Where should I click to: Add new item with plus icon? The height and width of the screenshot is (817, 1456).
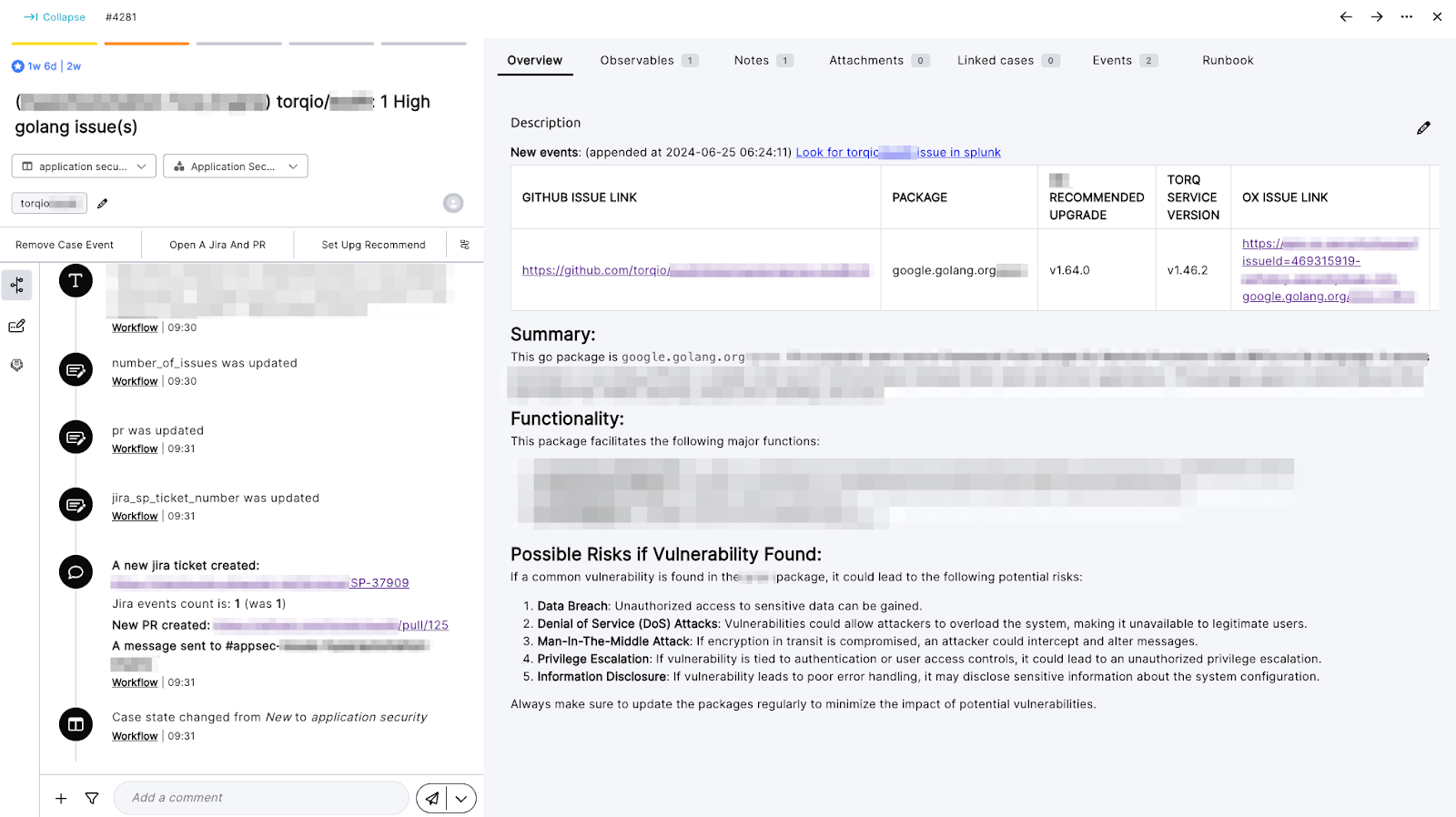click(61, 798)
